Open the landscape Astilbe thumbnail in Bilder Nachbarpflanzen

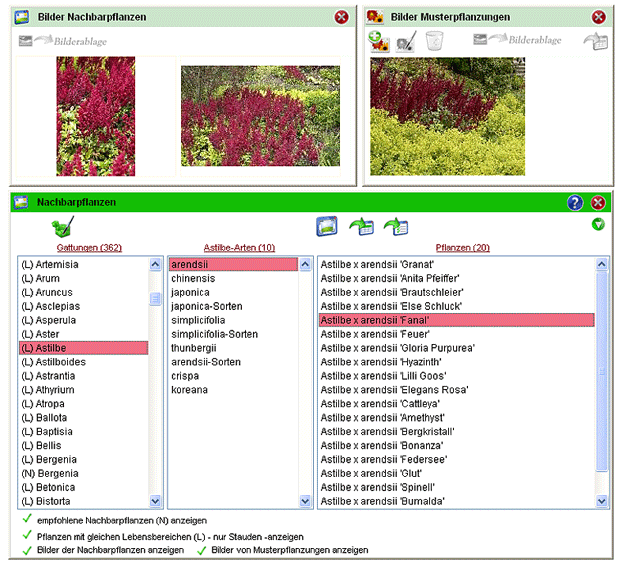coord(260,116)
